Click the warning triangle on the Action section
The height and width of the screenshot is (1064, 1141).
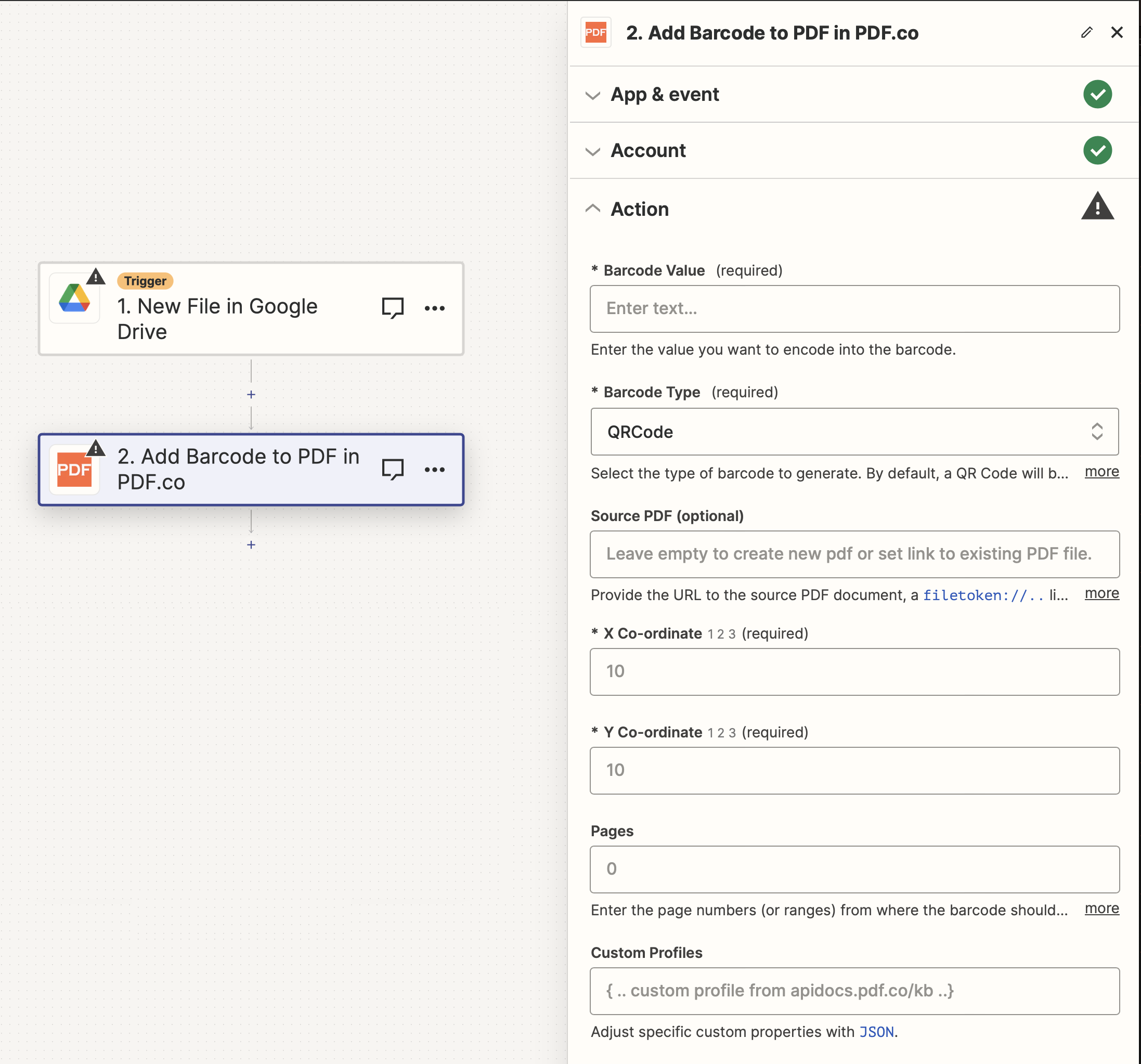pos(1098,206)
